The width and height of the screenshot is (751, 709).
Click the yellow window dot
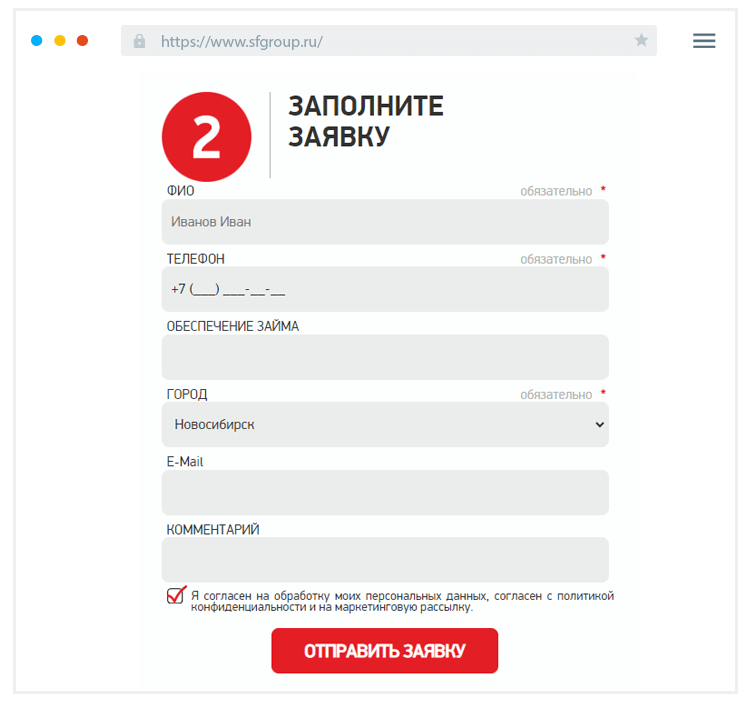point(60,41)
